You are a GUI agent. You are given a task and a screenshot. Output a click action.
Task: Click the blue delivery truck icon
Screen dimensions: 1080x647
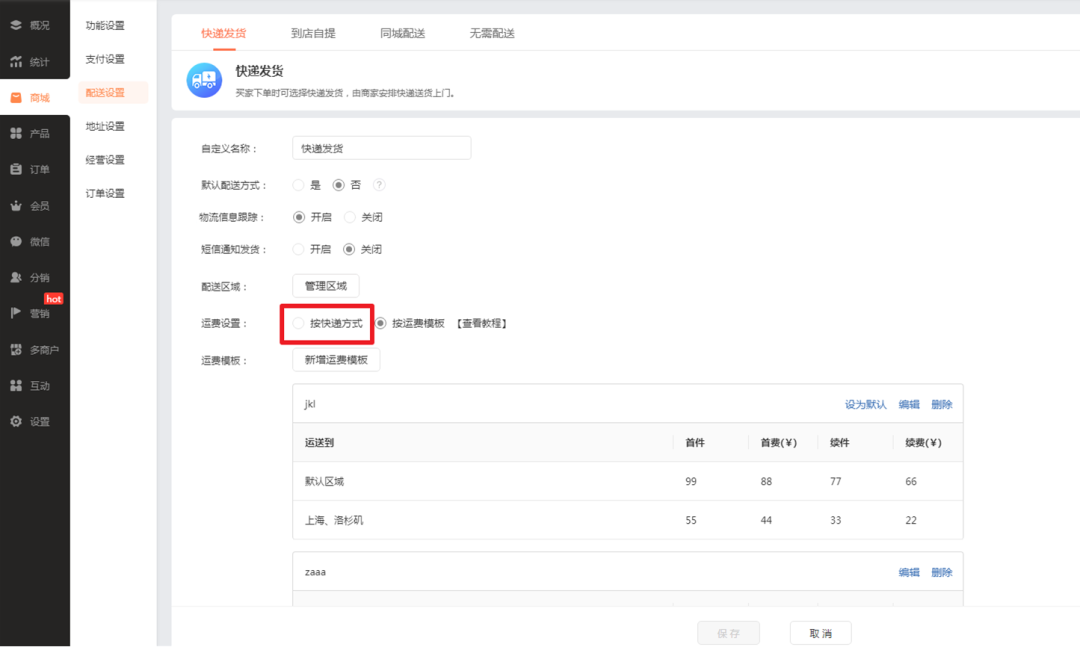click(204, 81)
